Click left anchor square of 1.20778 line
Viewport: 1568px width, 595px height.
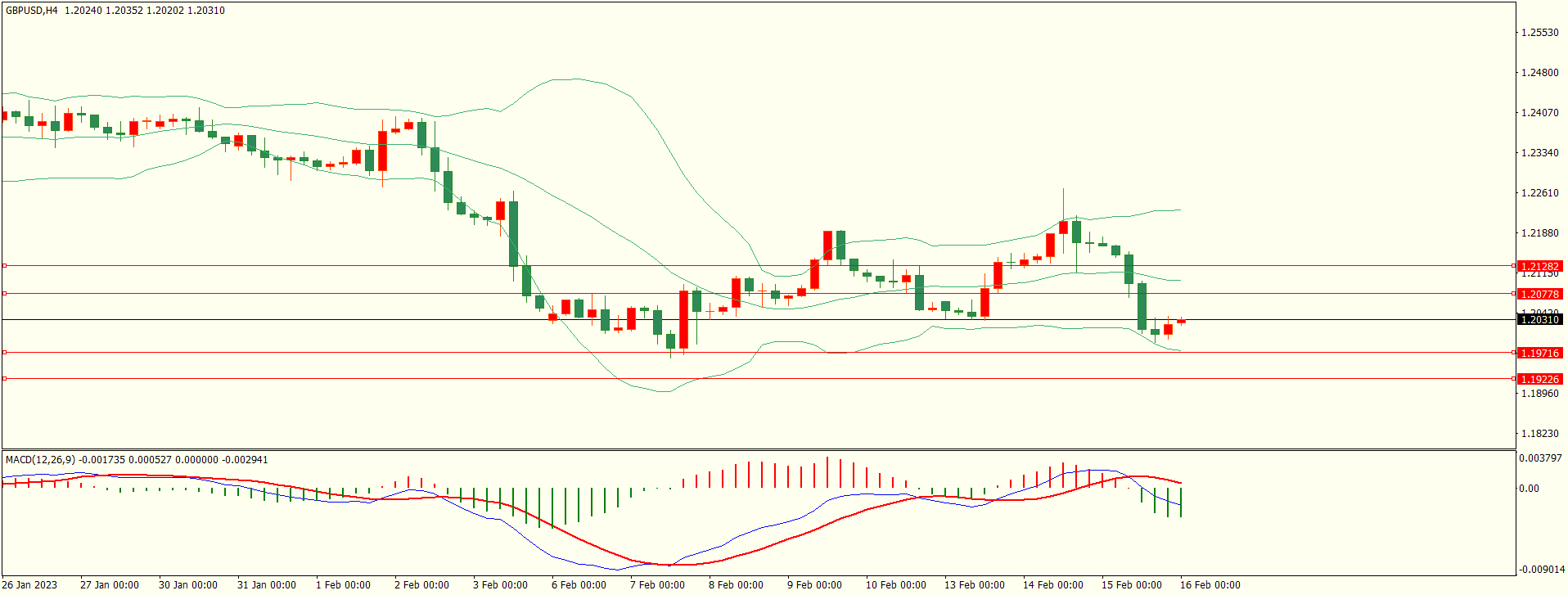(4, 293)
